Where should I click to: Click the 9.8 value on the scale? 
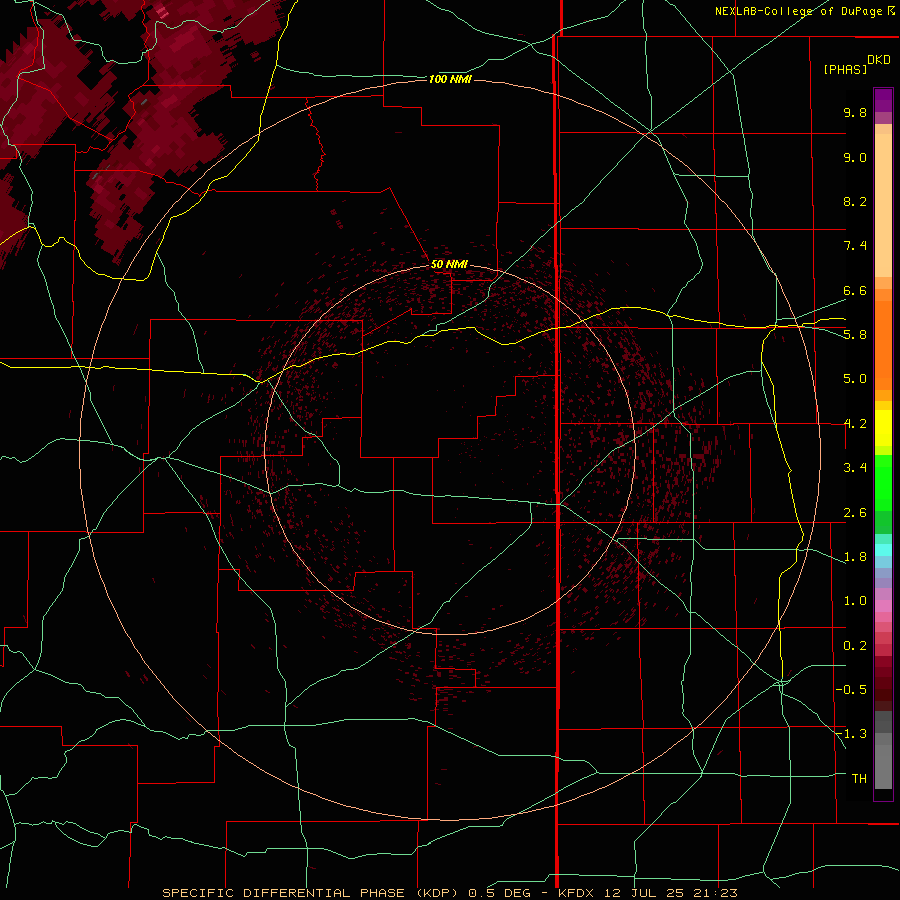click(x=855, y=112)
